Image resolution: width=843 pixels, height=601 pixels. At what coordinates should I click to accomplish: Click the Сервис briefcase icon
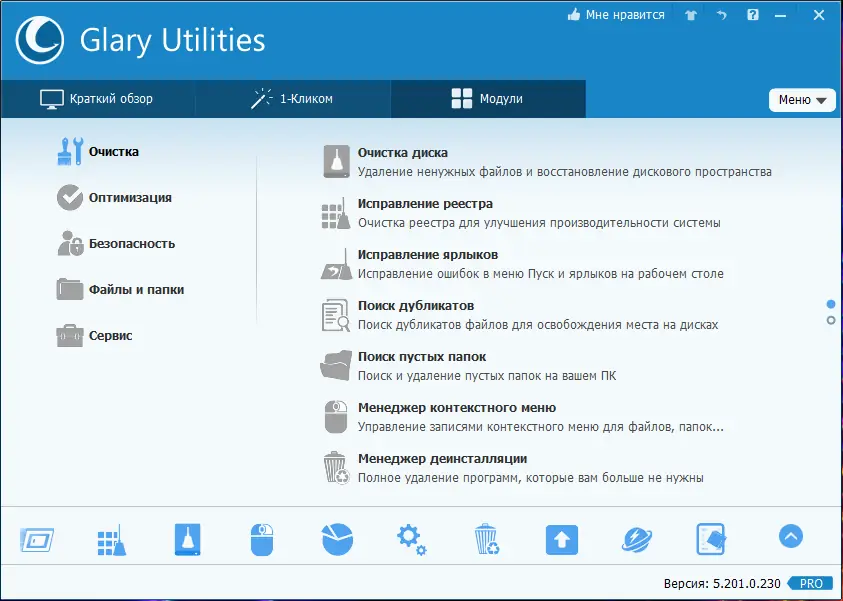pyautogui.click(x=70, y=336)
